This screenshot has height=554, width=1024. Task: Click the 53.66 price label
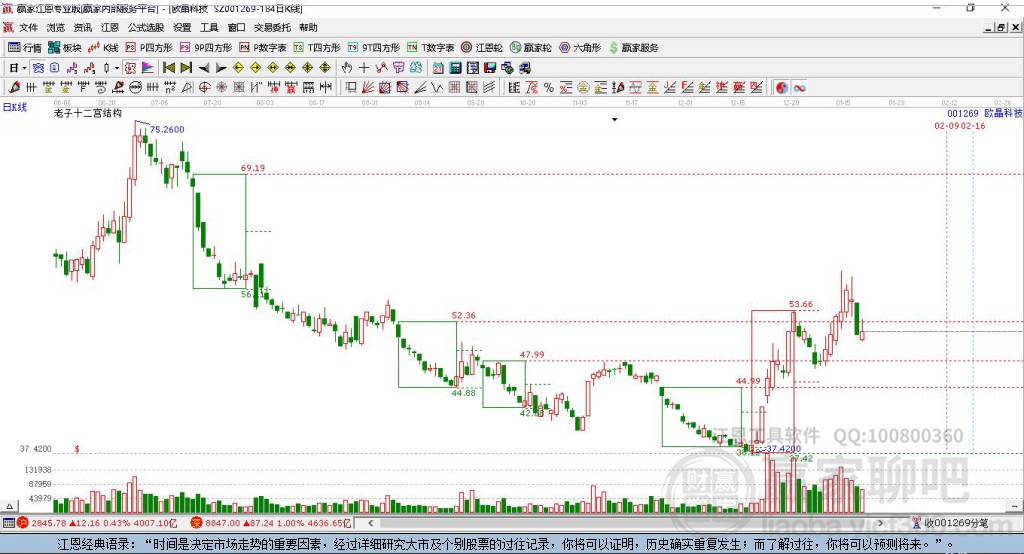click(x=801, y=304)
